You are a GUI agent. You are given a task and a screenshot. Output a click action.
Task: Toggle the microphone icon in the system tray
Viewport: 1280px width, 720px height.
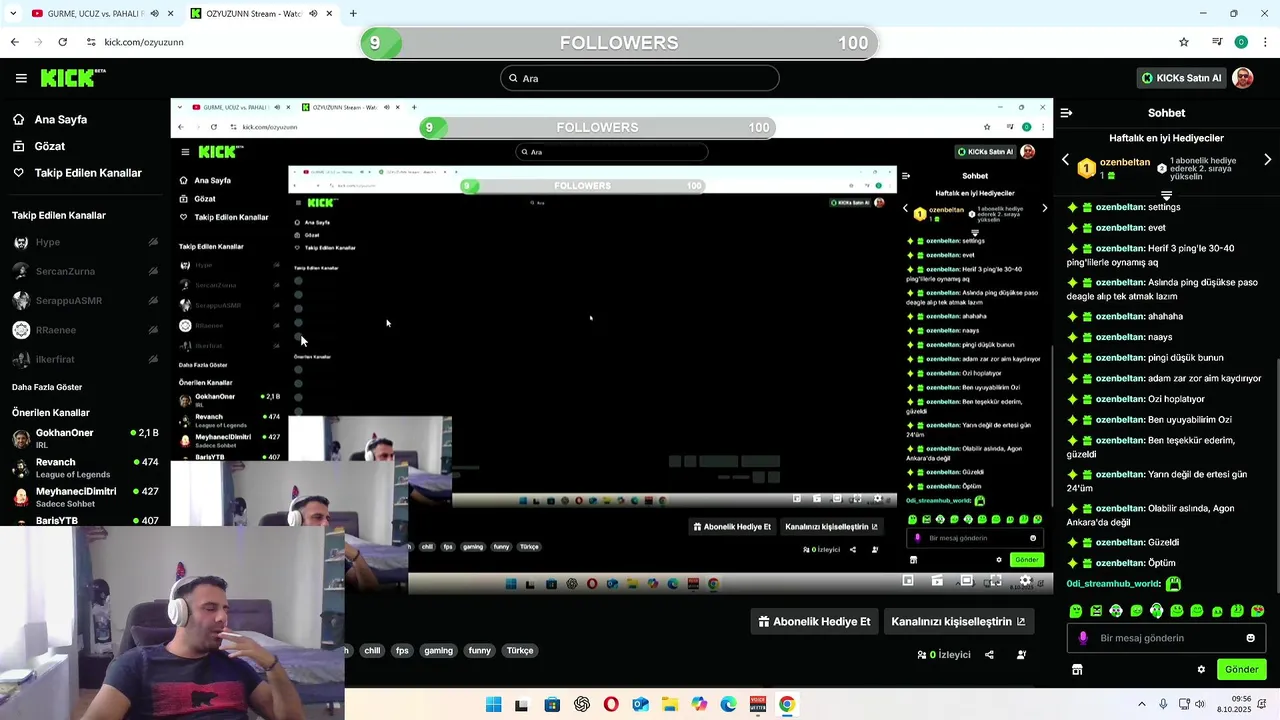pyautogui.click(x=1162, y=704)
